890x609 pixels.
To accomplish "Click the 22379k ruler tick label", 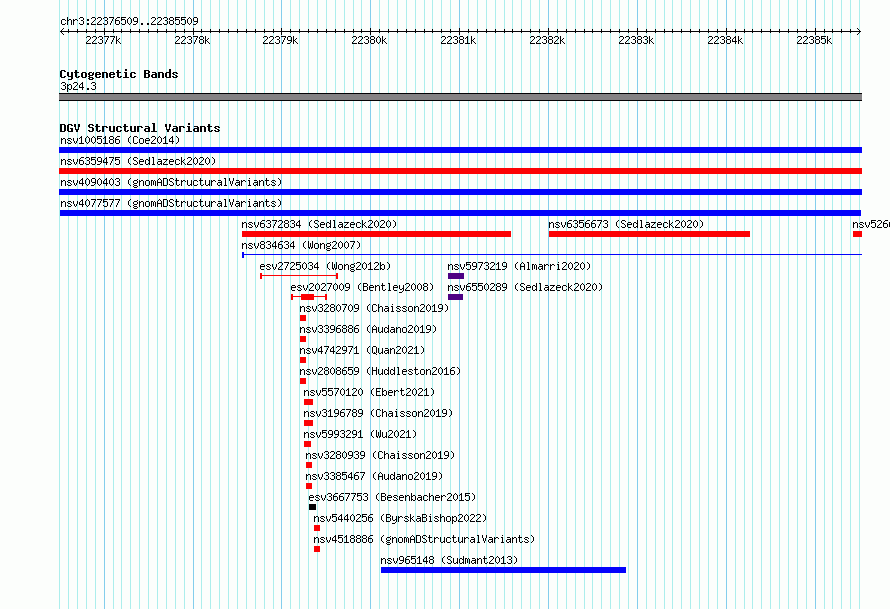I will (x=280, y=40).
